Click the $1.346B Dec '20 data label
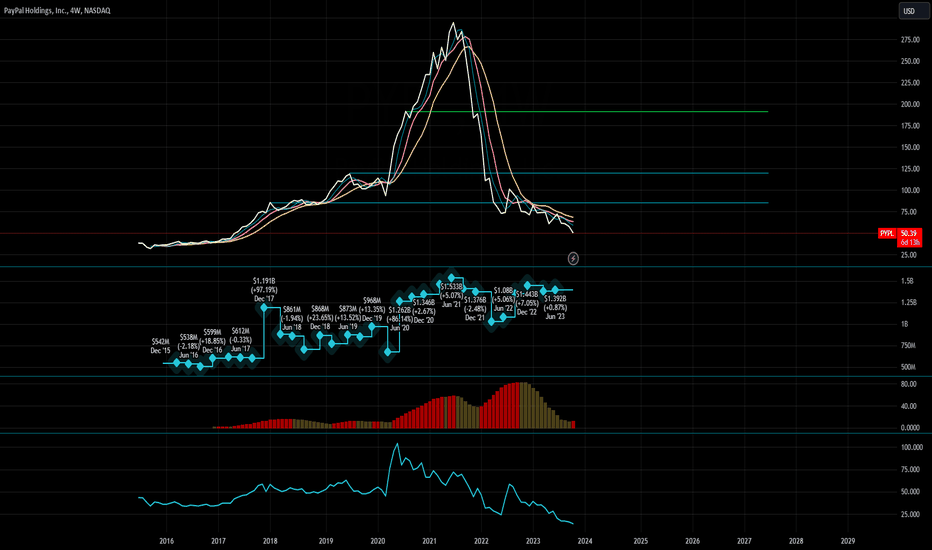932x550 pixels. point(424,312)
